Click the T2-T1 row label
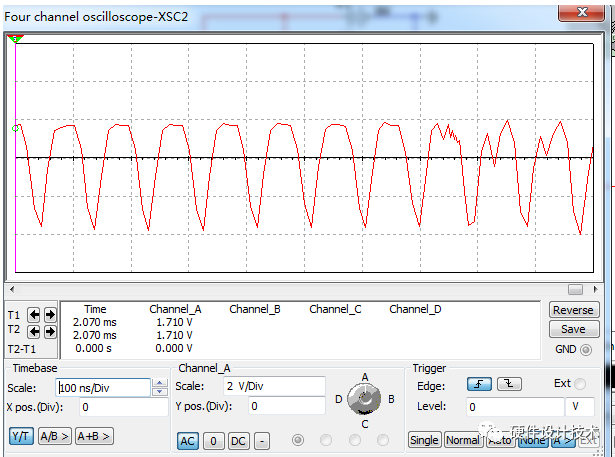Image resolution: width=615 pixels, height=457 pixels. [22, 349]
